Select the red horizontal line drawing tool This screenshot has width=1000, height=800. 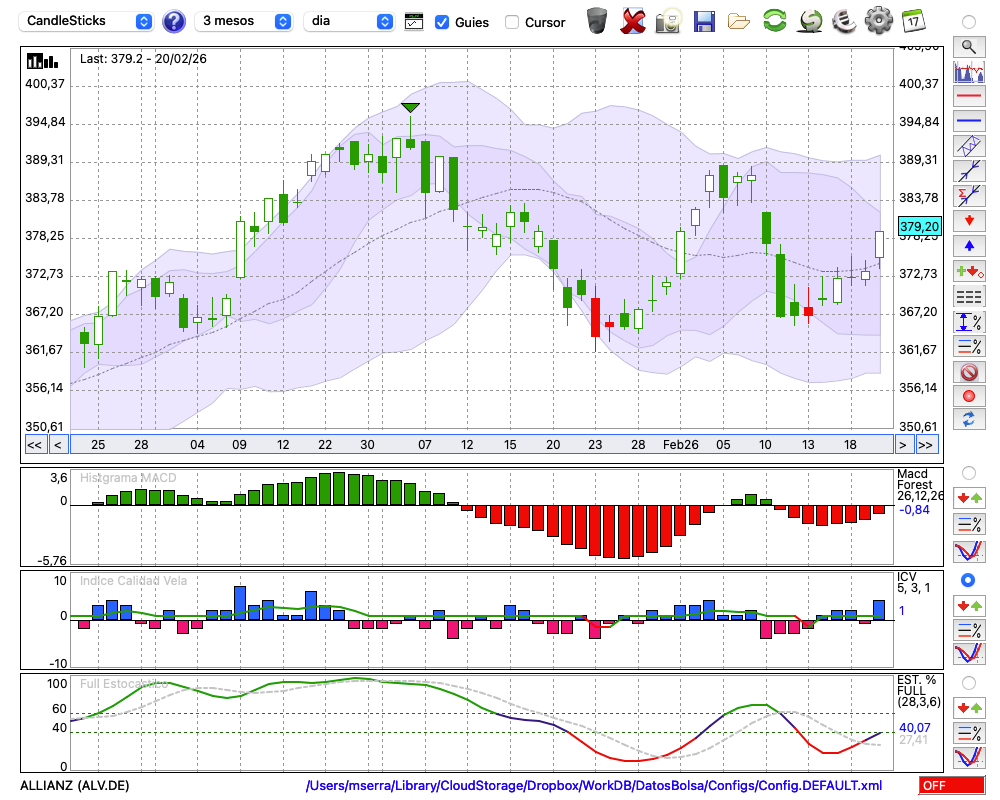[968, 96]
